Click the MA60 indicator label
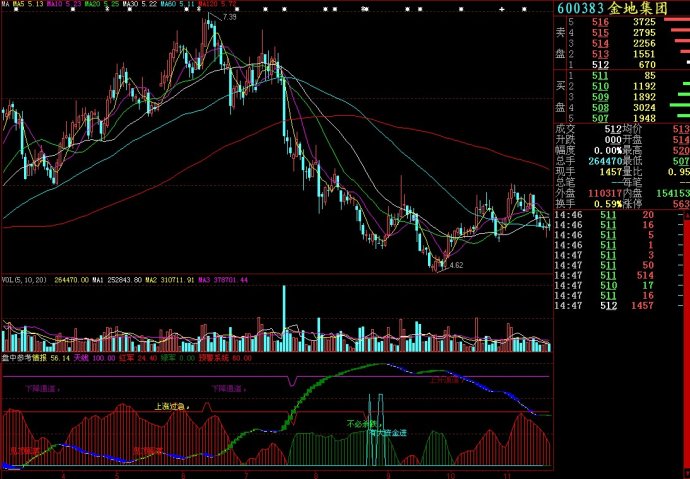The width and height of the screenshot is (690, 479). pyautogui.click(x=177, y=4)
